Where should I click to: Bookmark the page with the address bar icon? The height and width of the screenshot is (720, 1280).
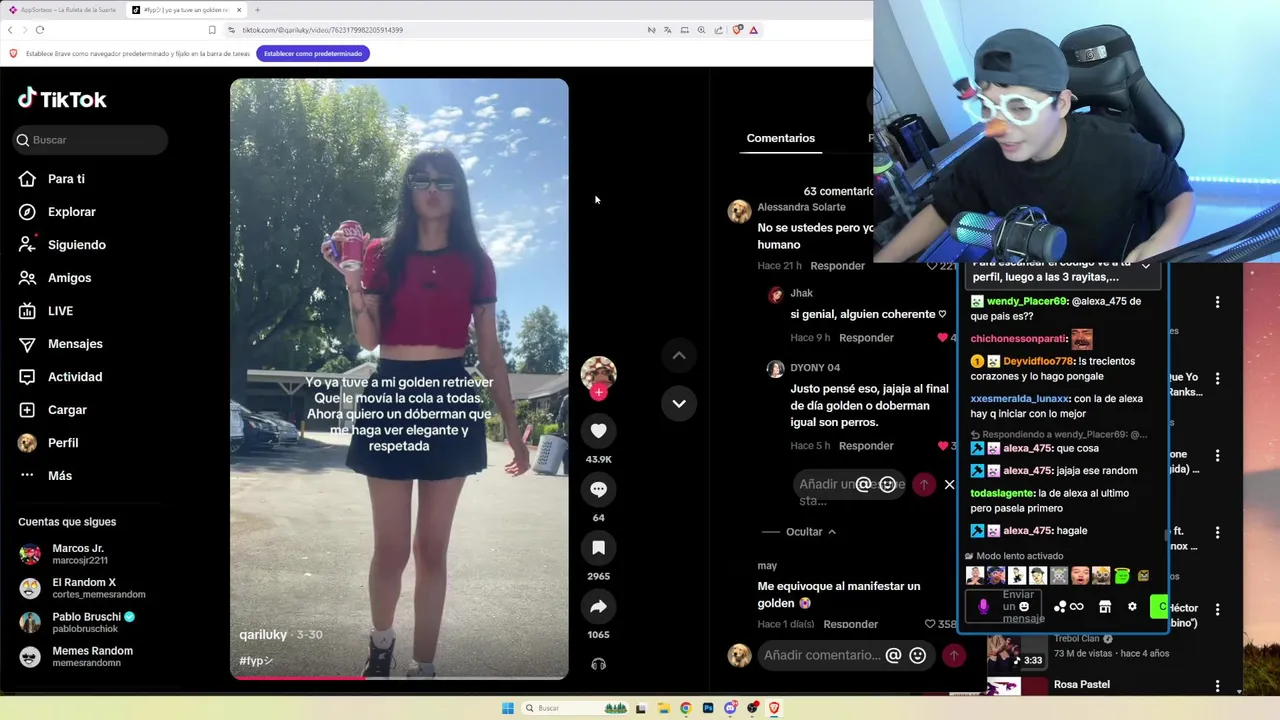212,30
